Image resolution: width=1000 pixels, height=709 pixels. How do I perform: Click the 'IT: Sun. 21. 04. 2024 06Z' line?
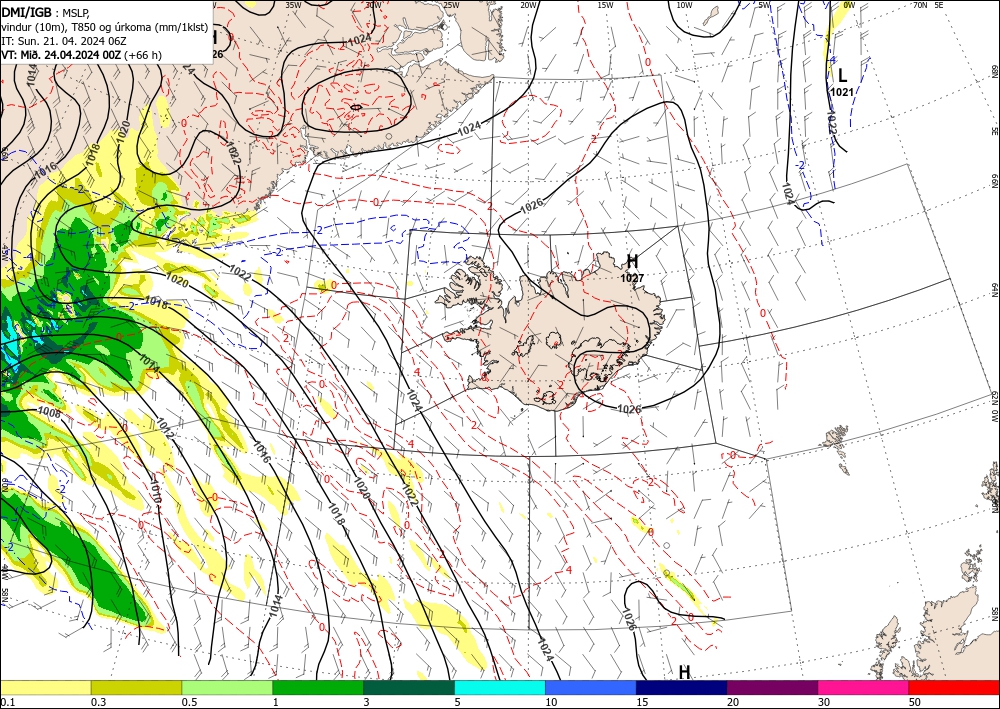click(x=64, y=41)
